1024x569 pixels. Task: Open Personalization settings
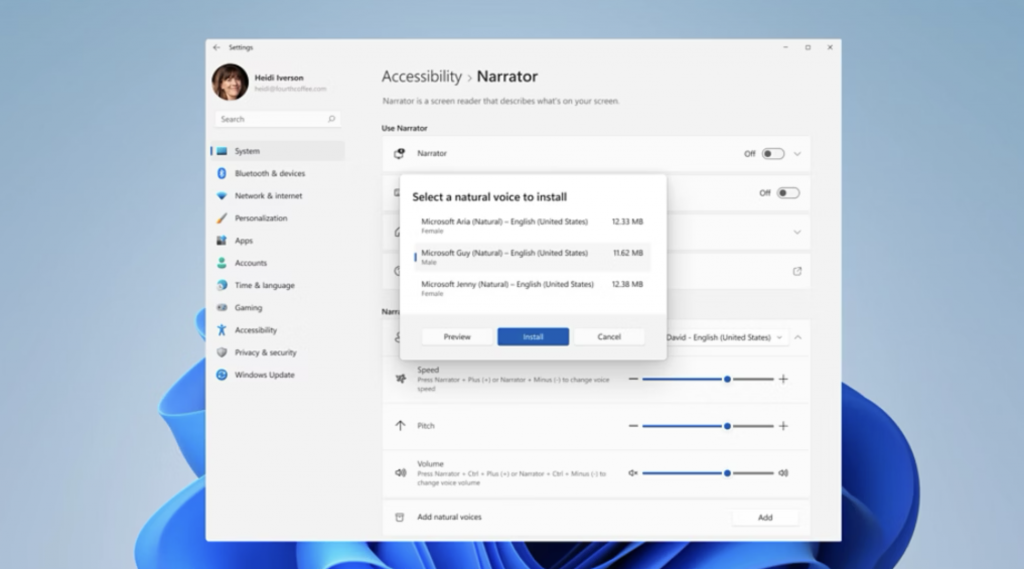[278, 218]
